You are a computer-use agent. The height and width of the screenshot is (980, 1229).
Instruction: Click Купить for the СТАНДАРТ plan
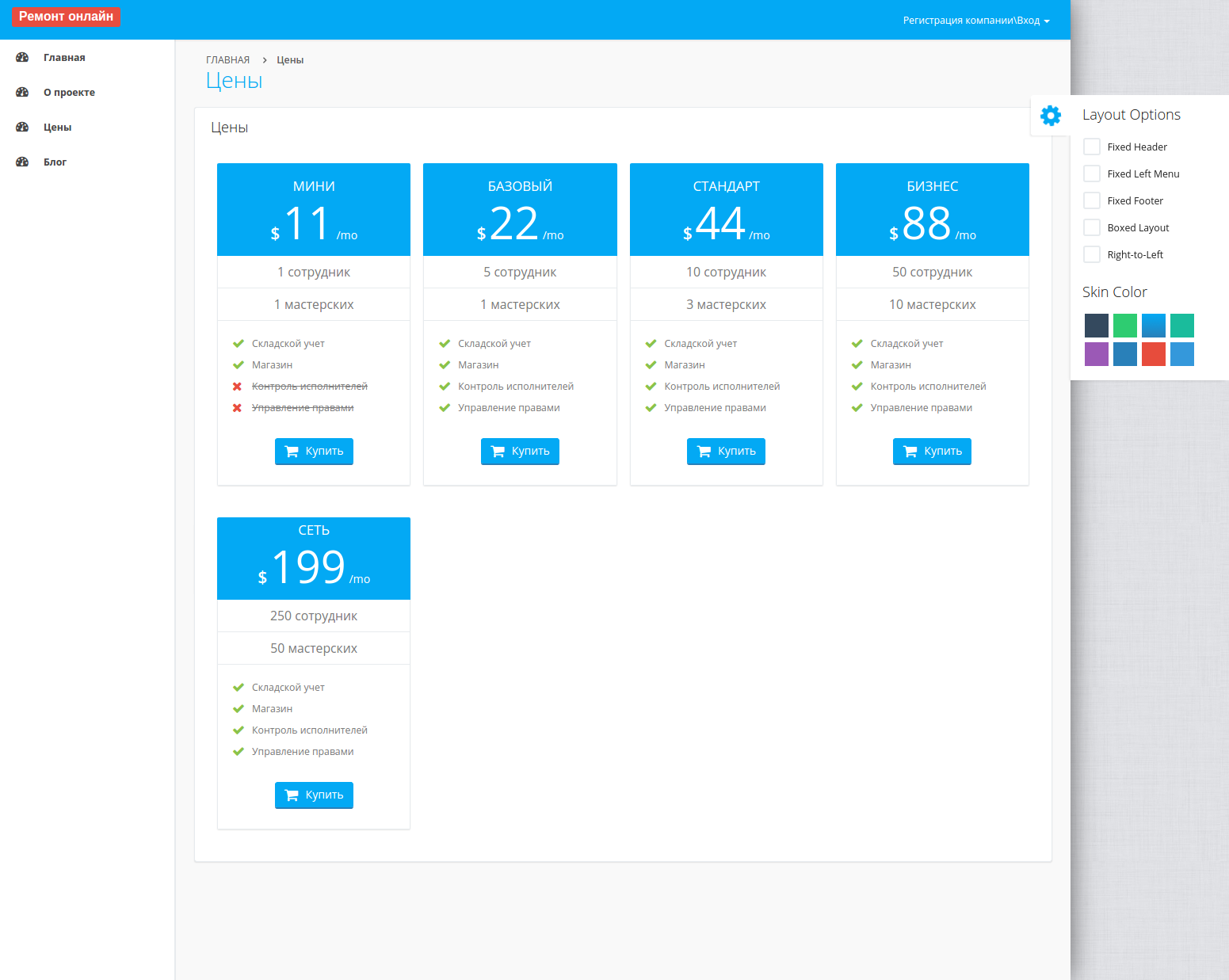(x=726, y=452)
